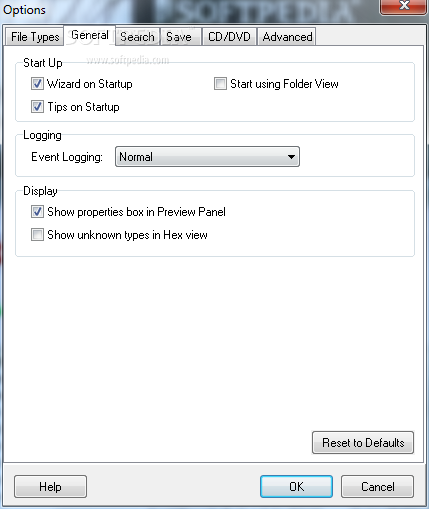Switch to the File Types tab
The width and height of the screenshot is (429, 509).
click(x=35, y=36)
